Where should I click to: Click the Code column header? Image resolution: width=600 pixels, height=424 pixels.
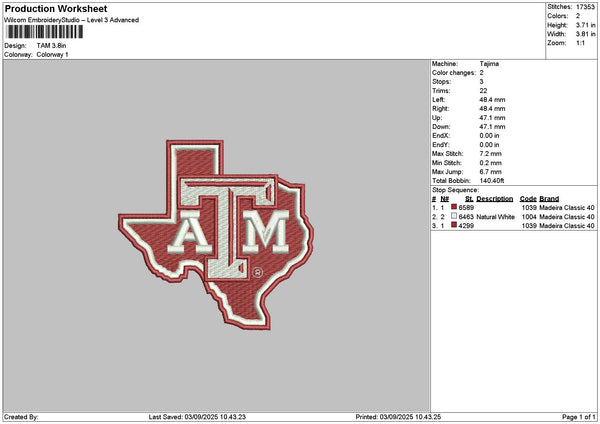click(528, 199)
